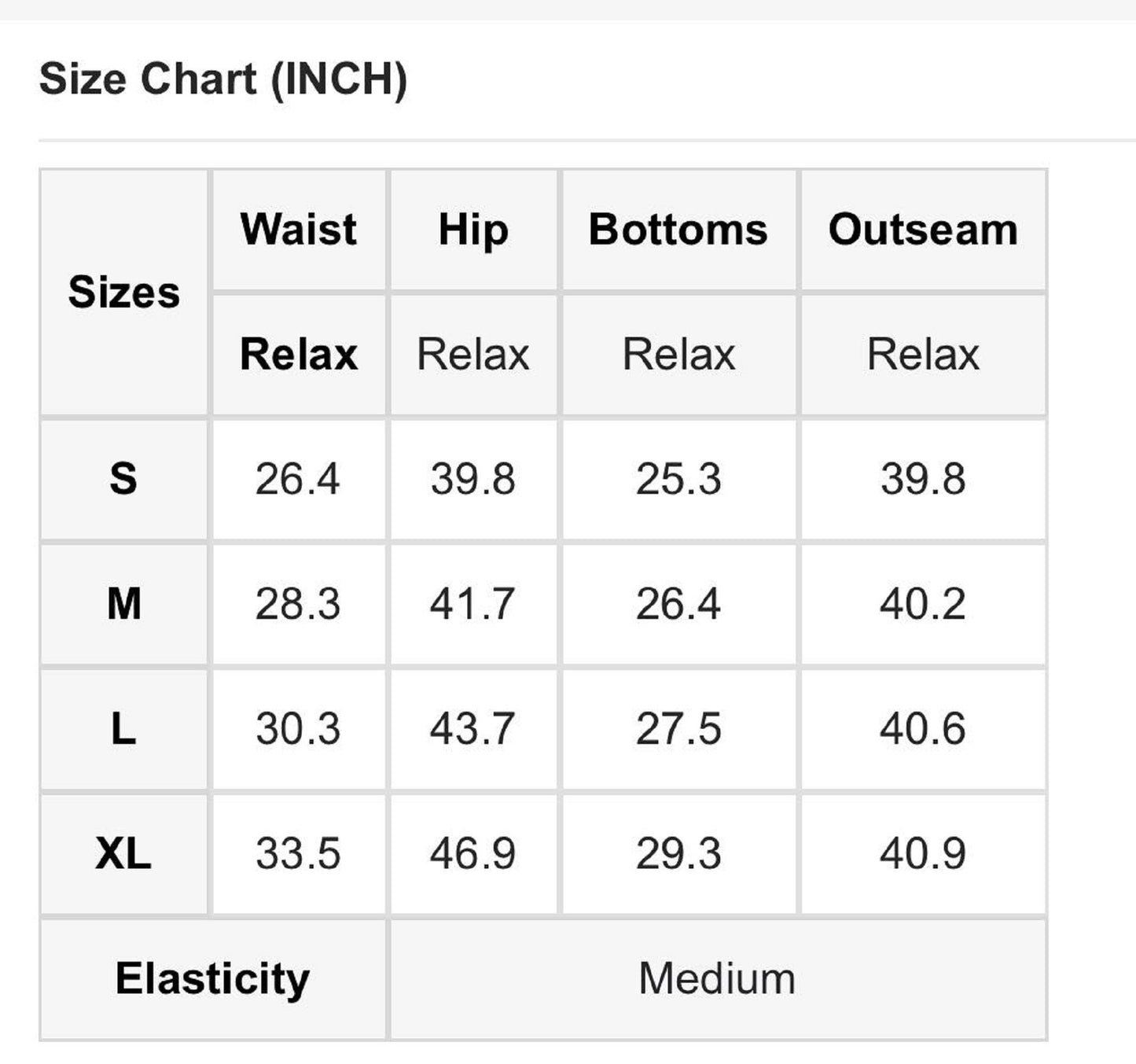Click hip value 46.9 for size XL

click(x=472, y=853)
